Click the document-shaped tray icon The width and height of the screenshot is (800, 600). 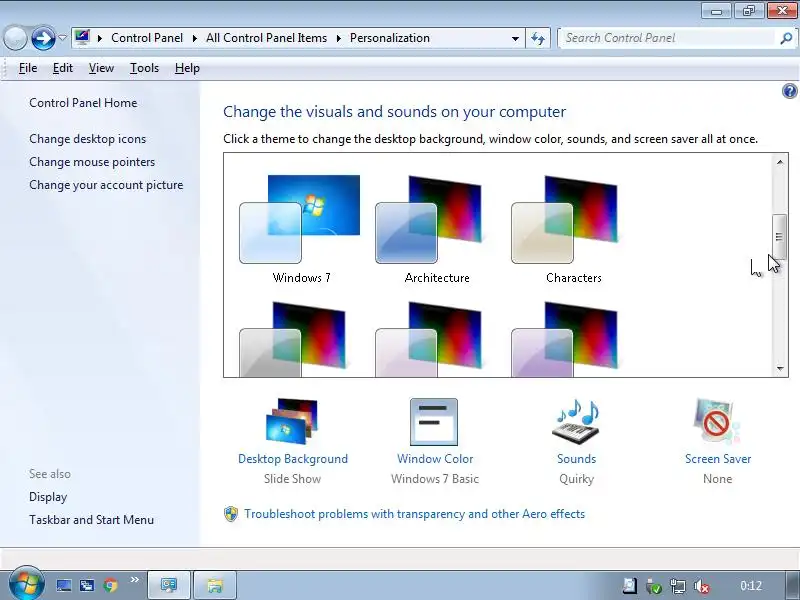click(630, 586)
